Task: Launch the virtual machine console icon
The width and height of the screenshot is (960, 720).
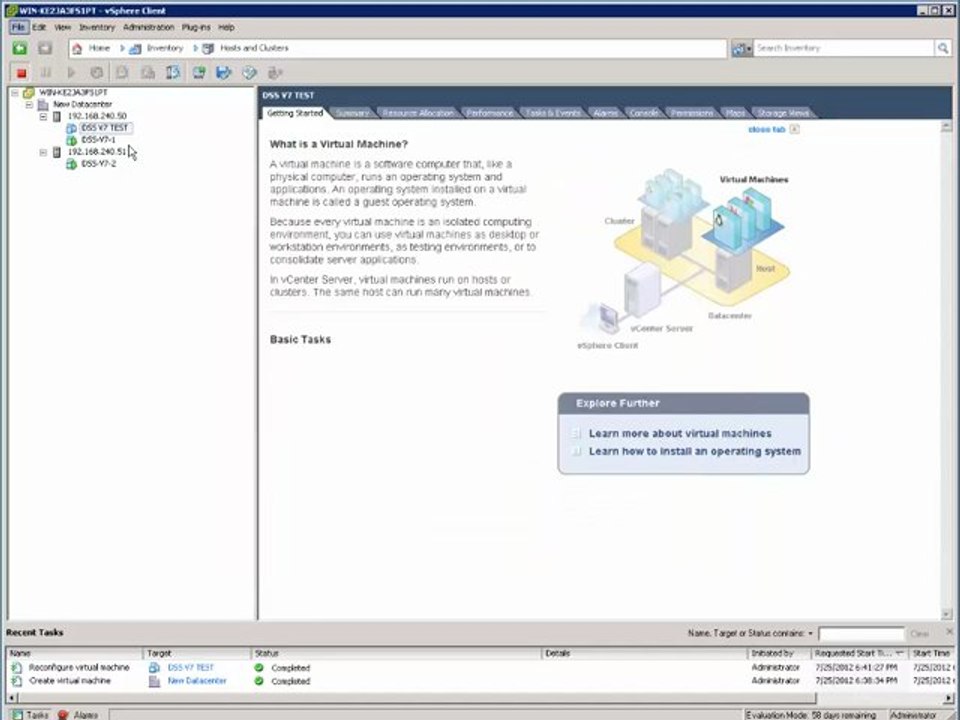Action: (199, 73)
